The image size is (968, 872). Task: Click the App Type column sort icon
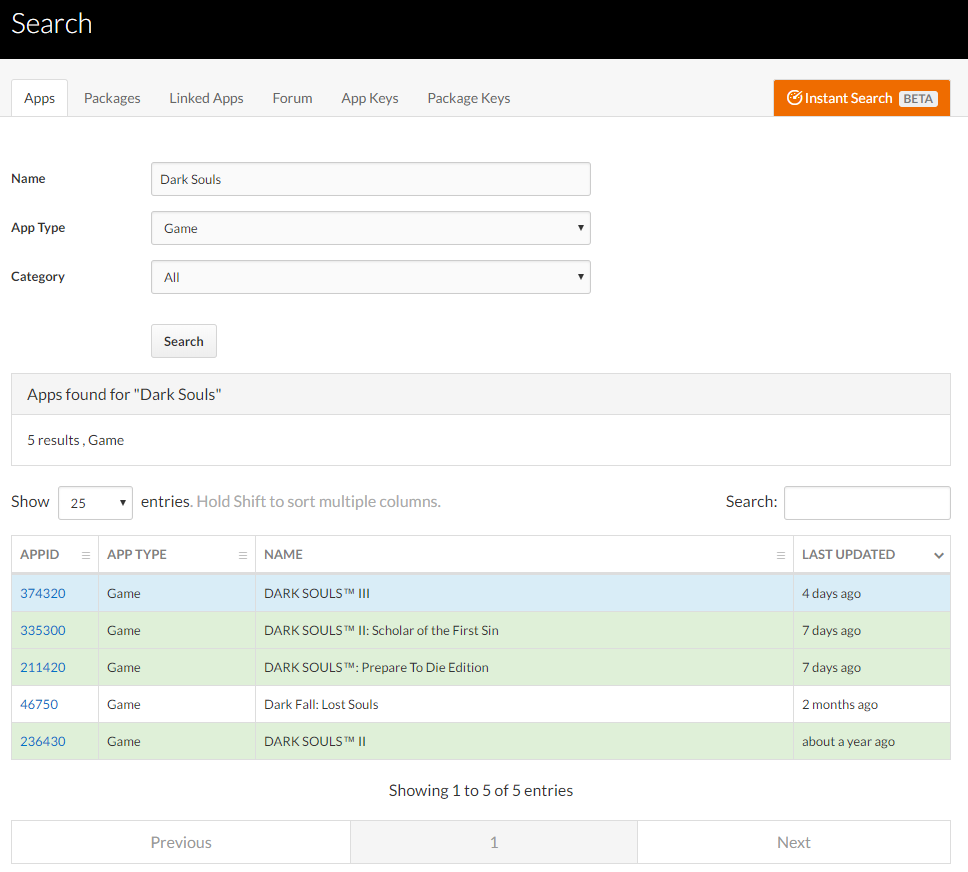[x=243, y=555]
